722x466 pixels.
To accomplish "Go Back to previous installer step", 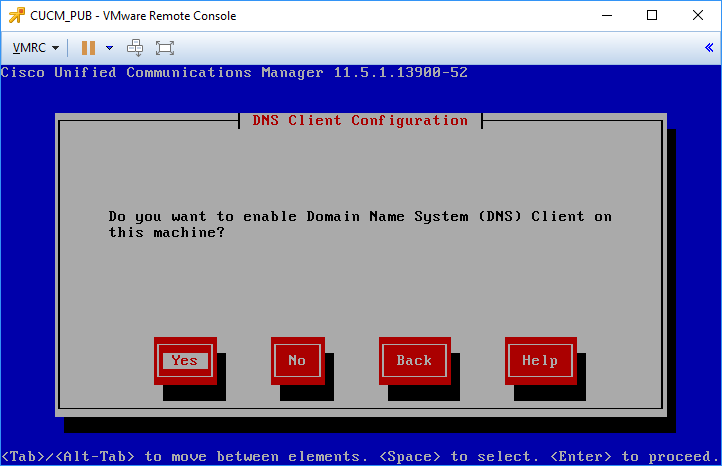I will coord(414,361).
